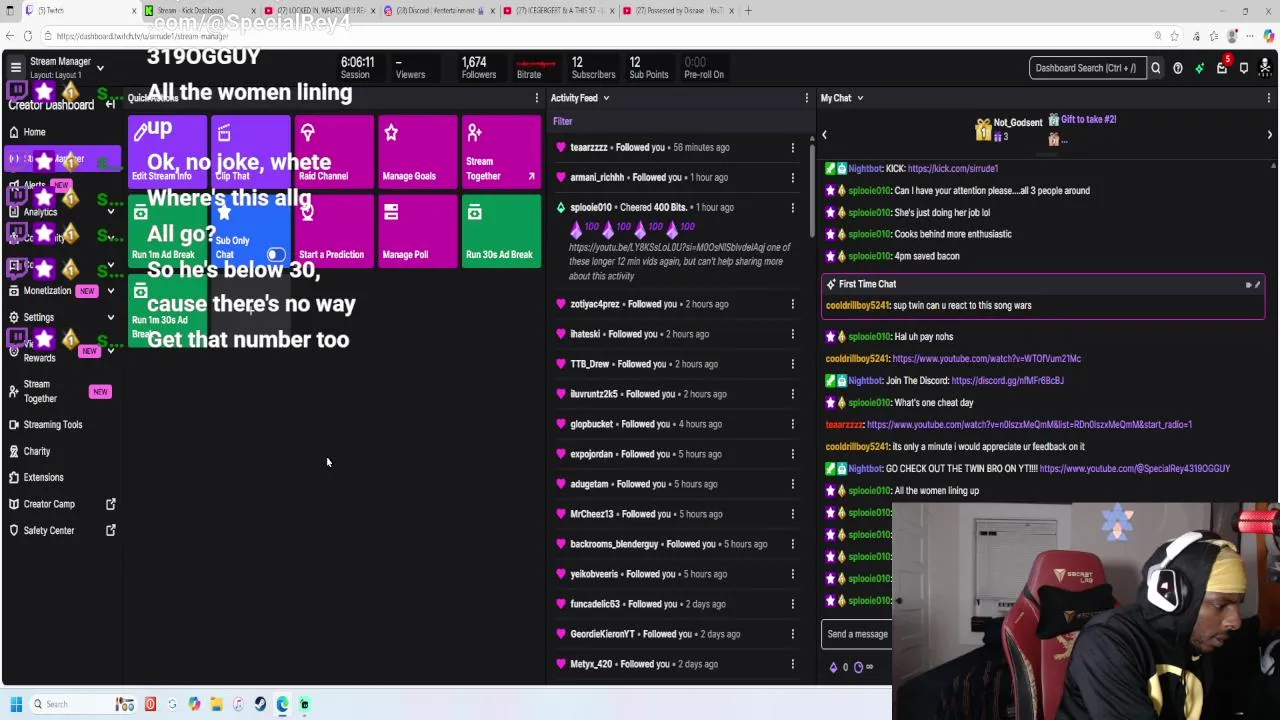1280x720 pixels.
Task: Click the Raid Channel quick action tile
Action: click(x=334, y=152)
